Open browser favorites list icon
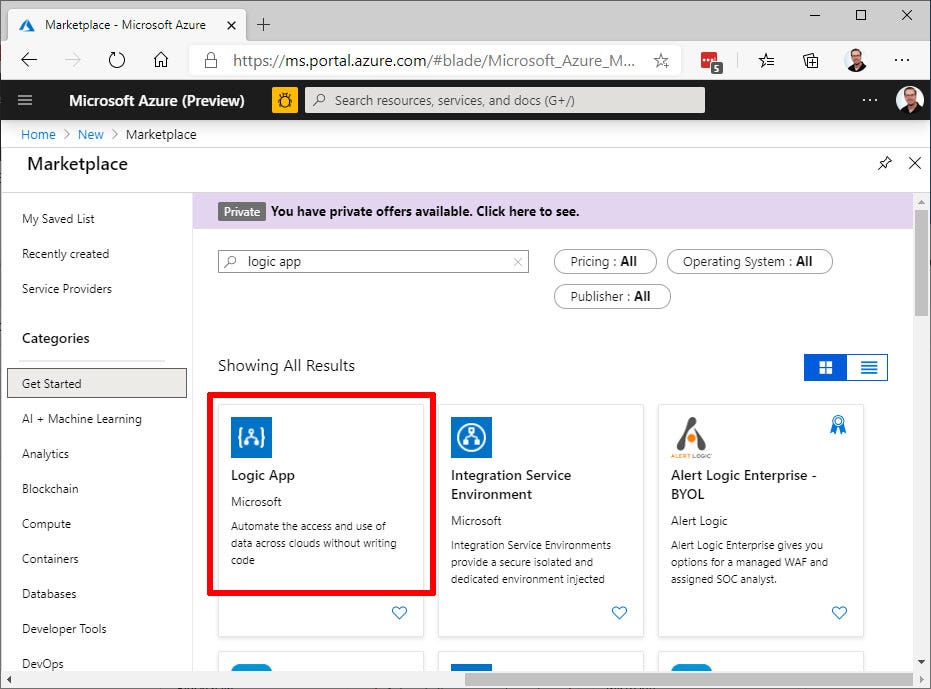931x689 pixels. [766, 60]
